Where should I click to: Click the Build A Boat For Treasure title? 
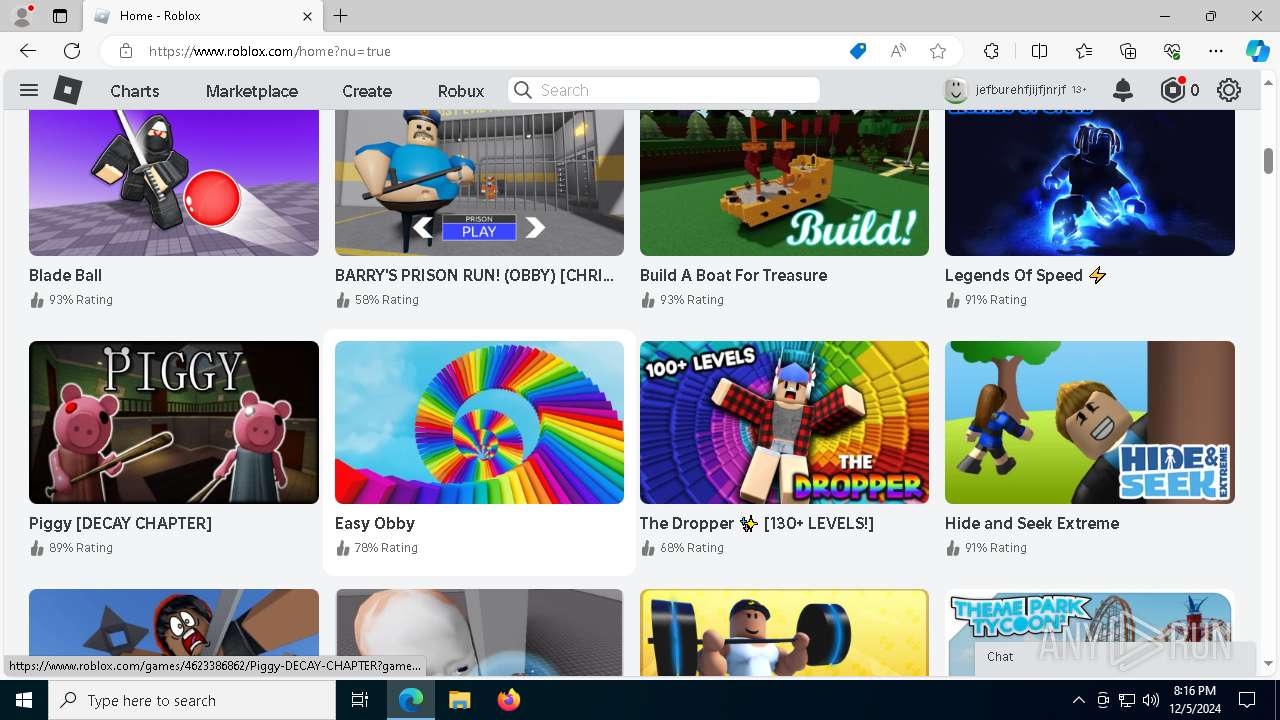tap(734, 275)
